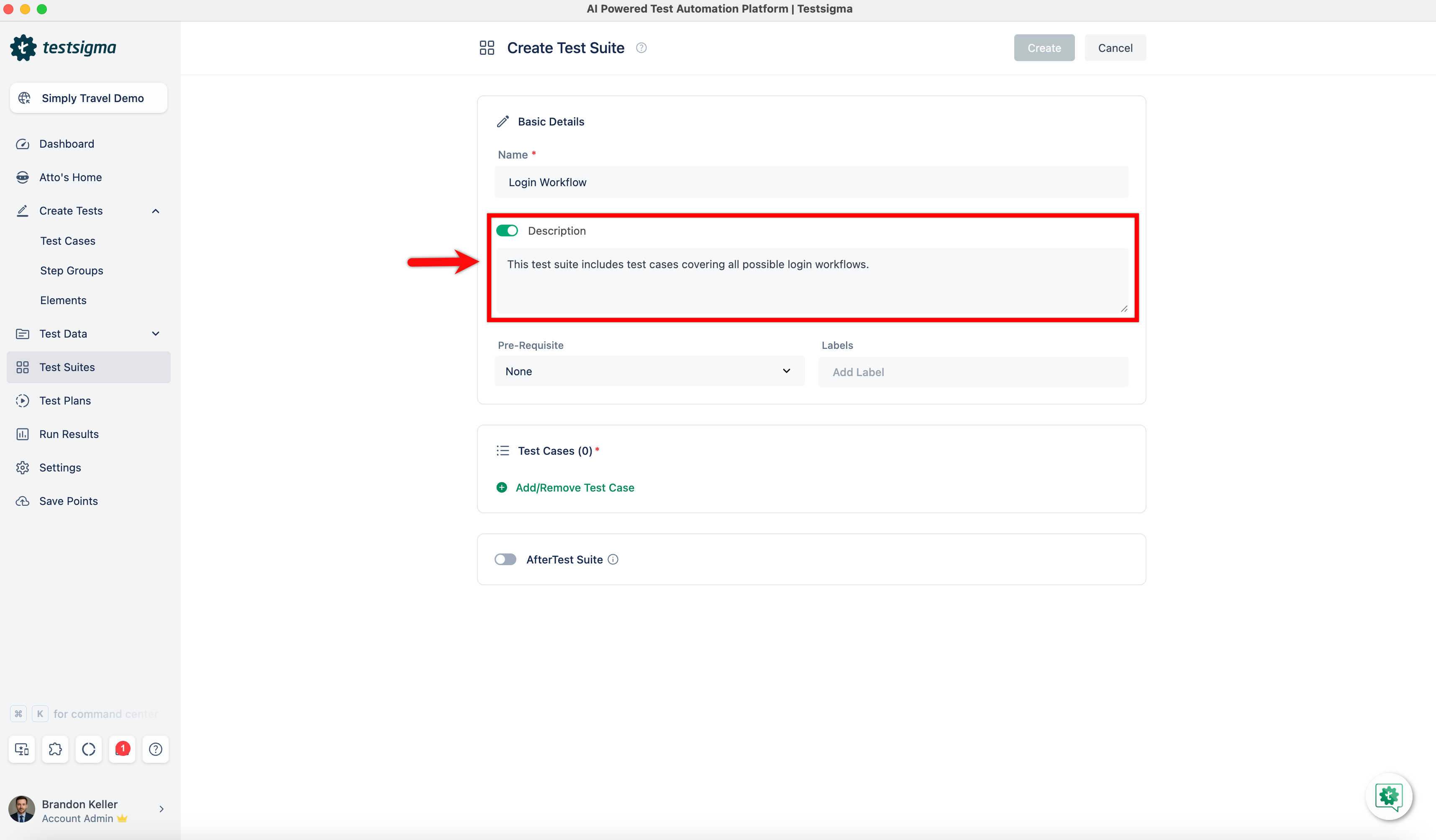Go to Test Plans in sidebar

[x=65, y=401]
